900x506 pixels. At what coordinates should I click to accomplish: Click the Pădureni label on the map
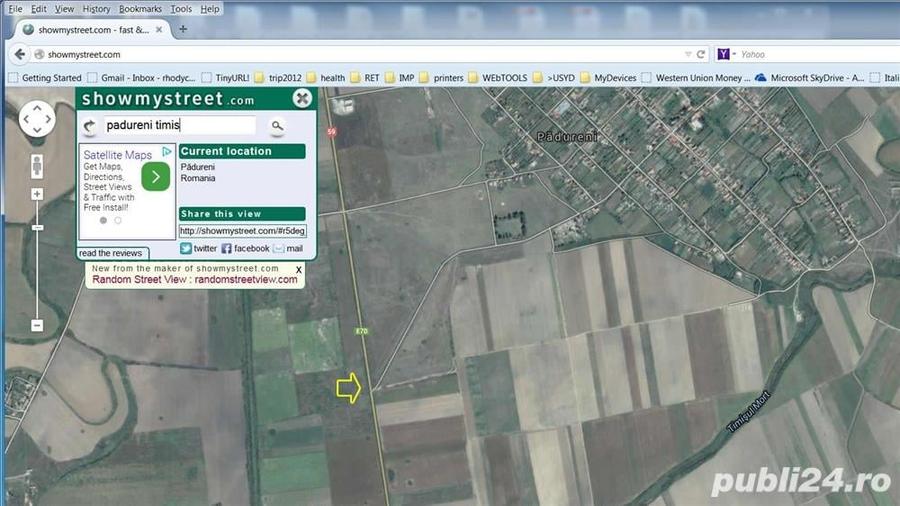click(567, 137)
